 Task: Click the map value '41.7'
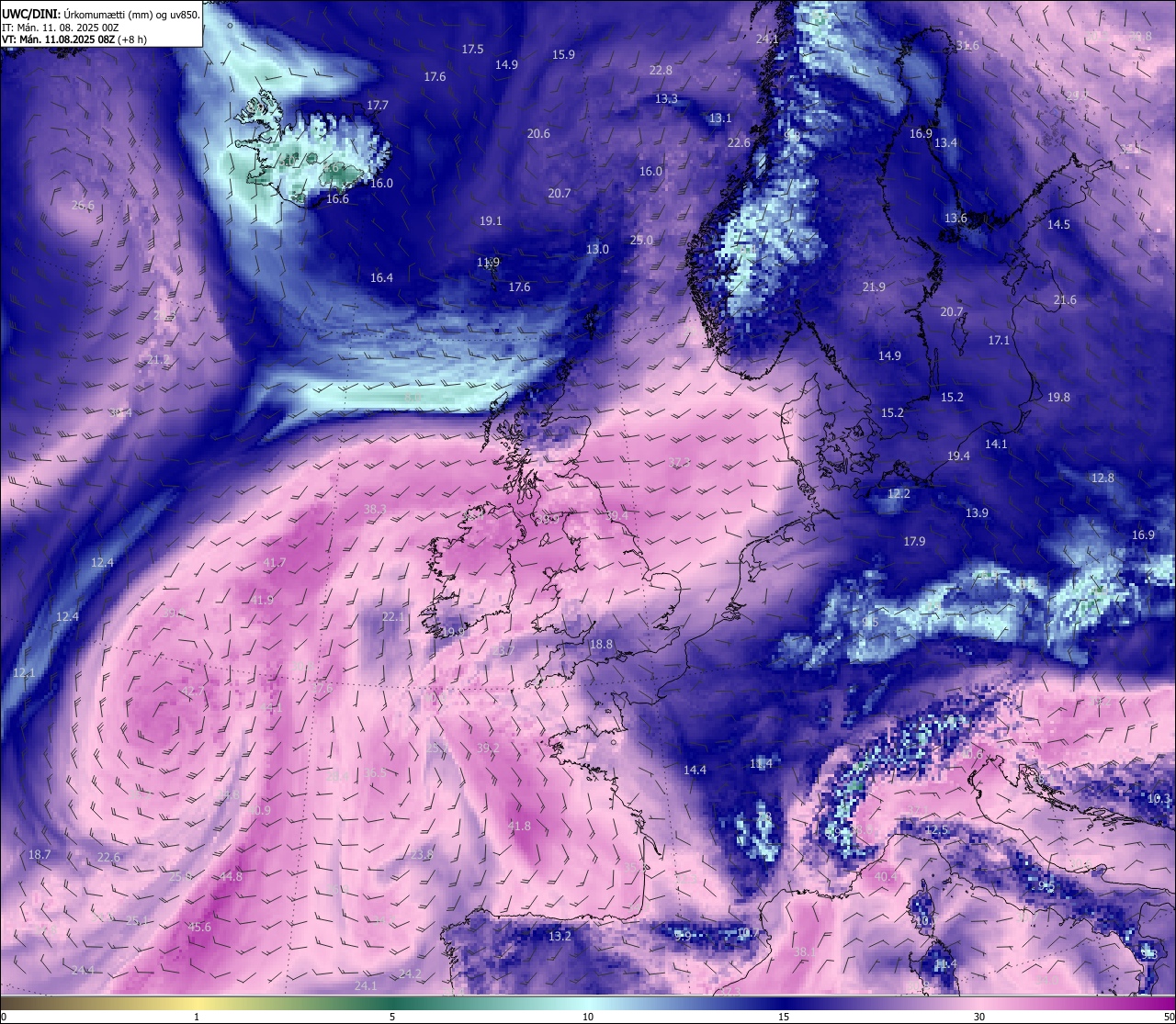pos(275,563)
